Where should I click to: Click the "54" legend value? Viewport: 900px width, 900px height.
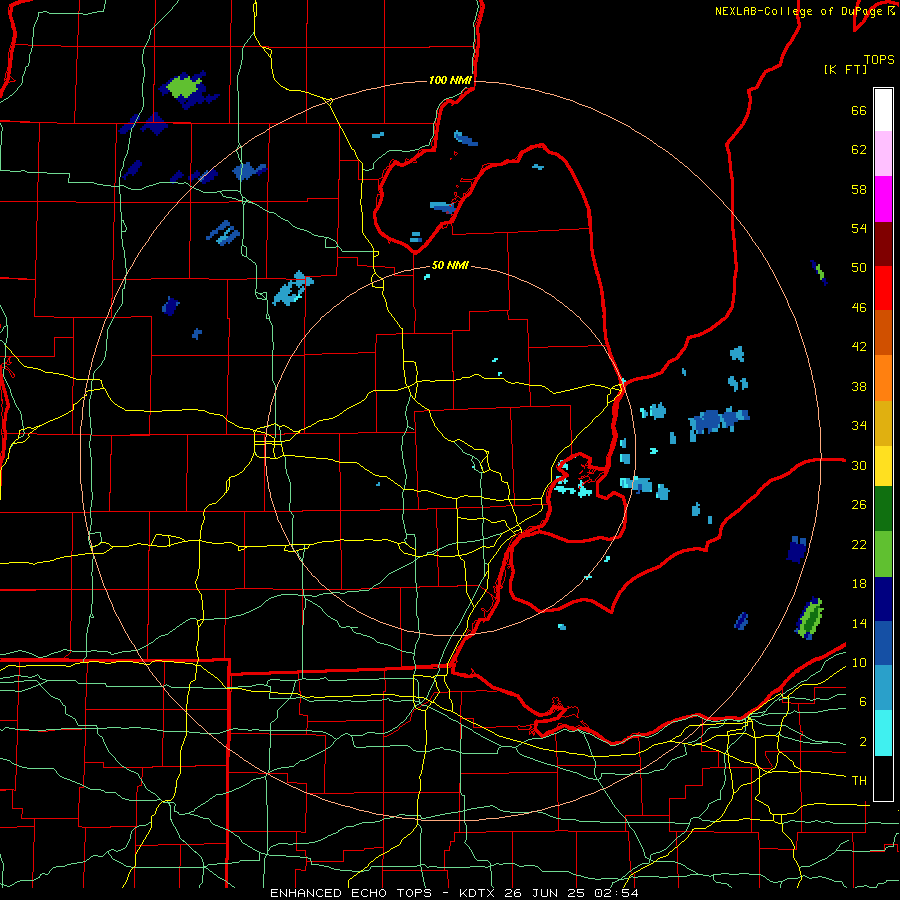(859, 228)
